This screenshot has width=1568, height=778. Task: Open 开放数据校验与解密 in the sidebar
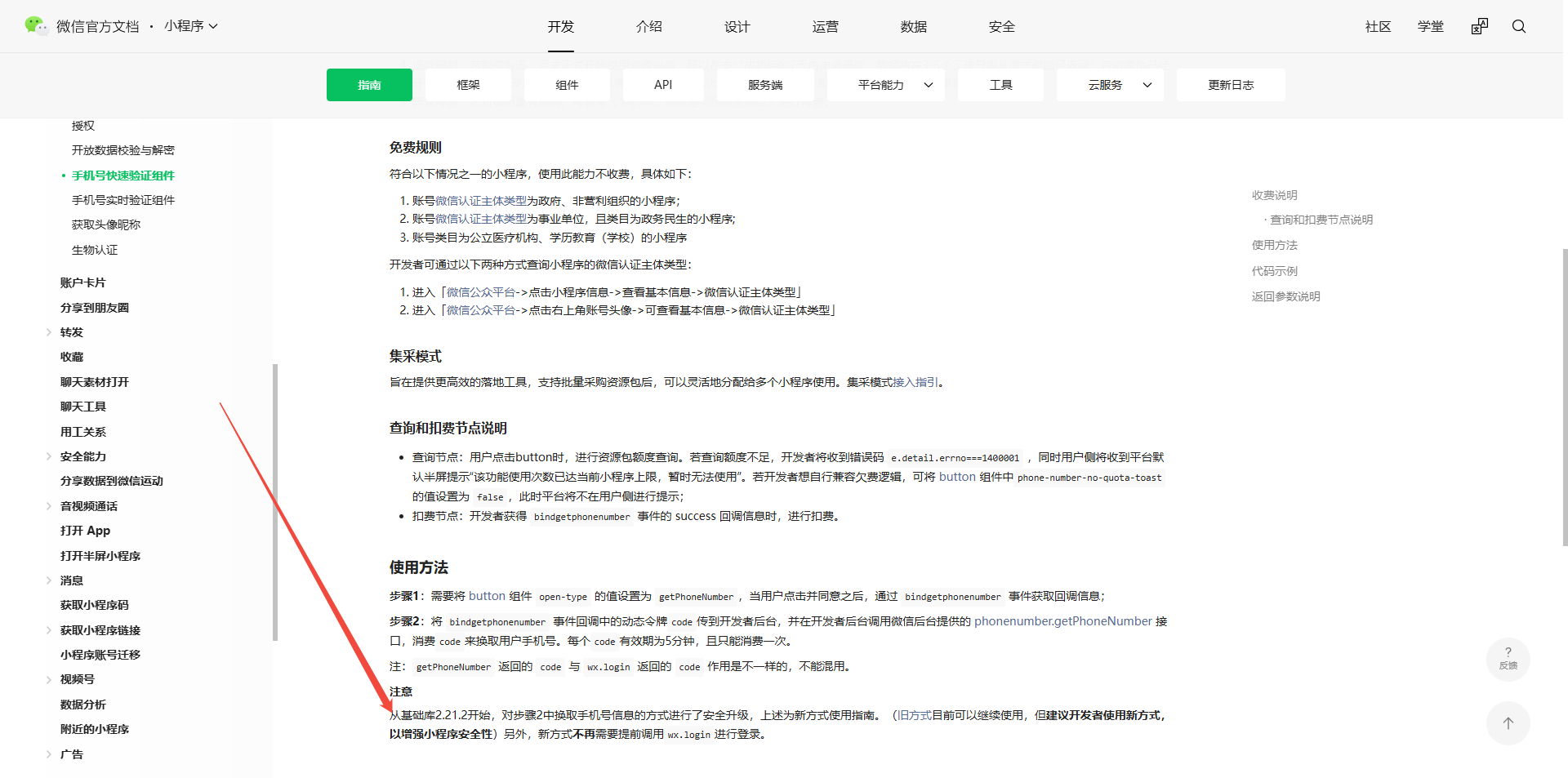tap(123, 150)
